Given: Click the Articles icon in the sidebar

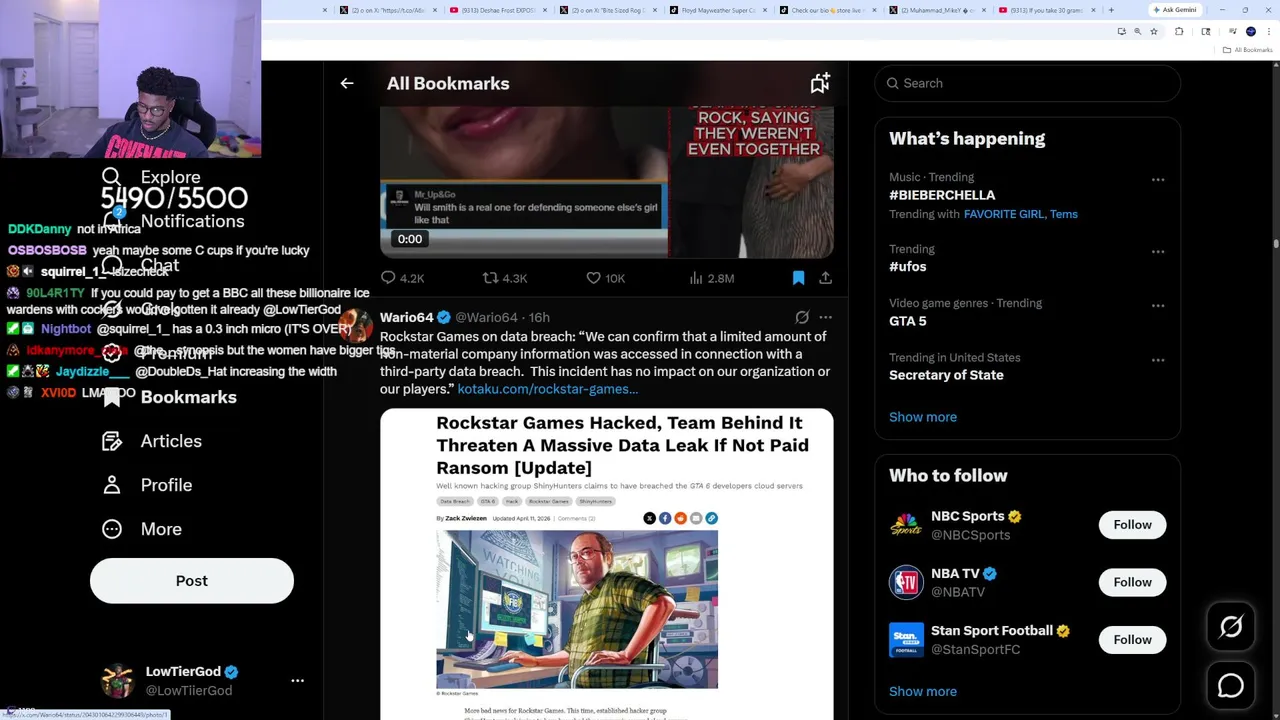Looking at the screenshot, I should [112, 441].
